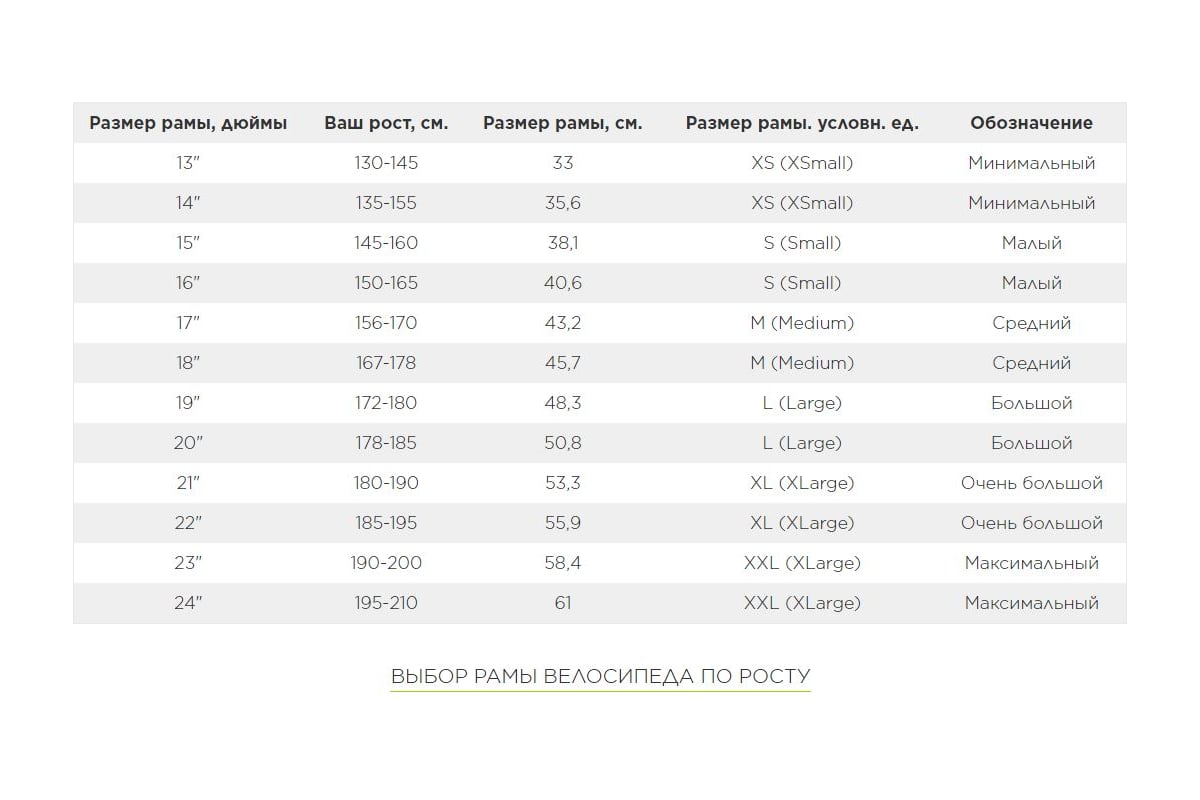Viewport: 1200px width, 800px height.
Task: Select the 'Ваш рост, см.' column header
Action: [386, 123]
